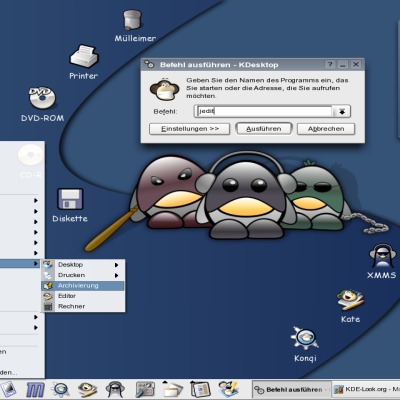Image resolution: width=400 pixels, height=400 pixels.
Task: Click the gear icon in dialog title bar
Action: pos(149,64)
